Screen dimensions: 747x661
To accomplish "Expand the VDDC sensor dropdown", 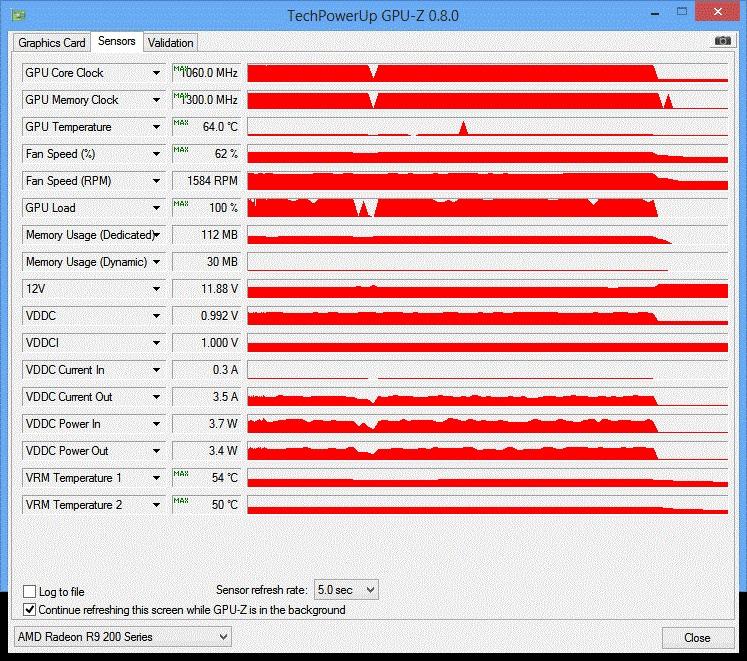I will pyautogui.click(x=156, y=316).
